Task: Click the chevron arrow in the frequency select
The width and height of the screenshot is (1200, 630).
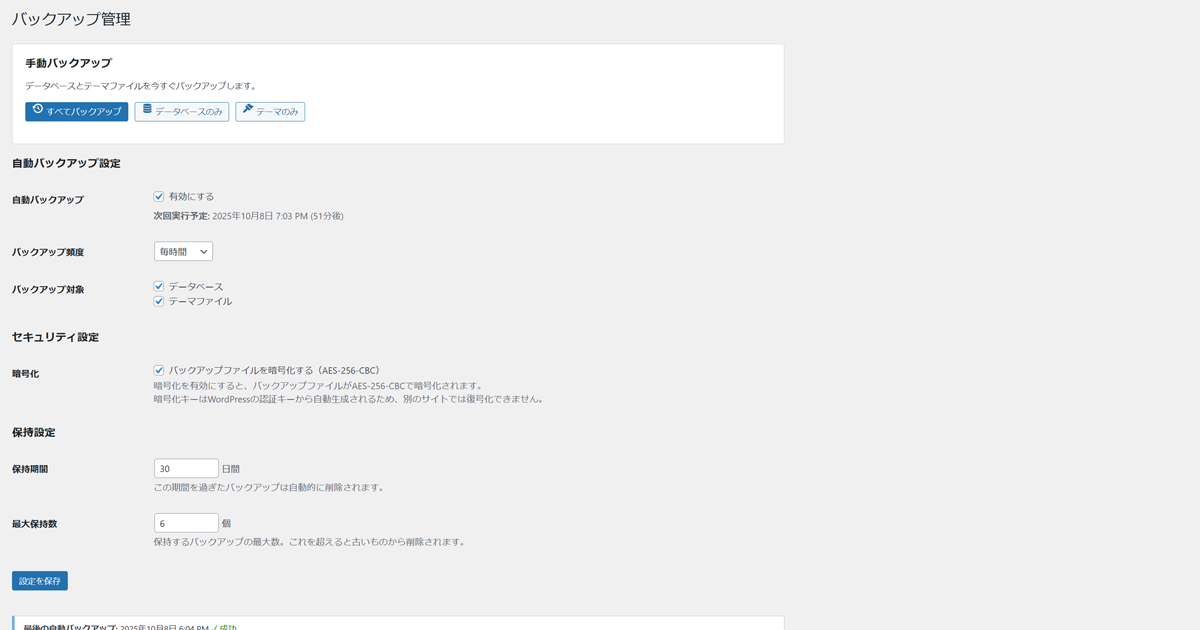Action: 204,252
